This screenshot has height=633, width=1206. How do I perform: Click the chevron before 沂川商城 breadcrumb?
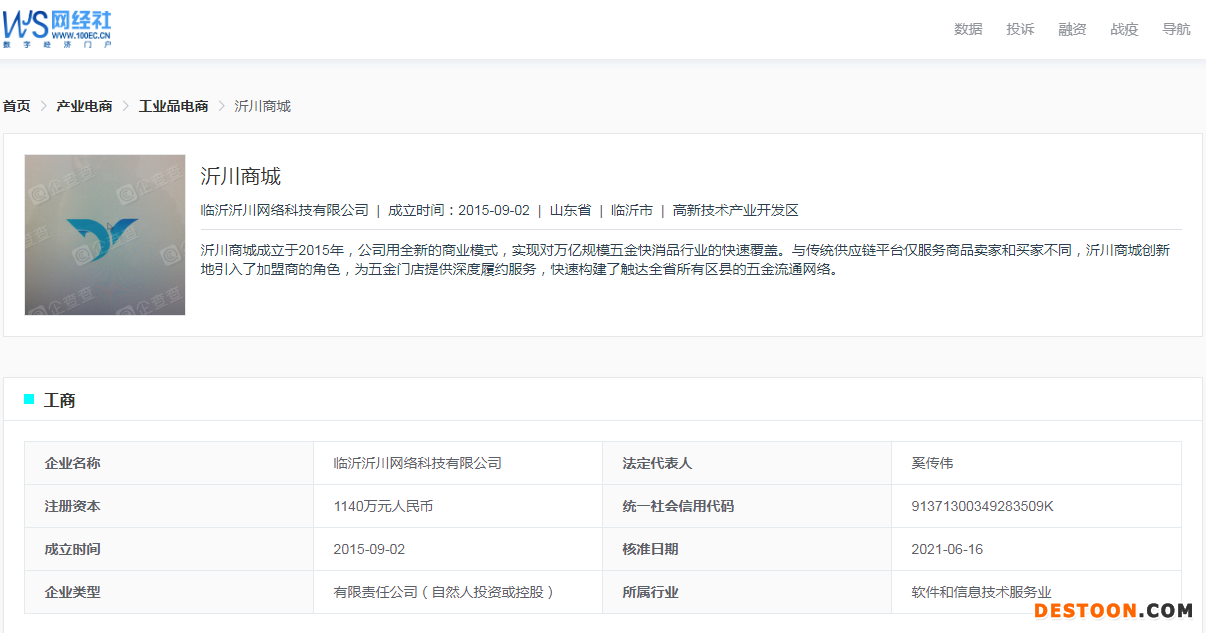222,106
